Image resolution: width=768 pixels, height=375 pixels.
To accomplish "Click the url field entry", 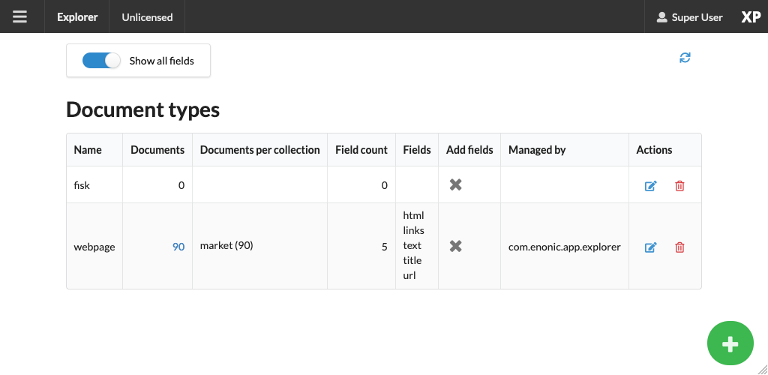I will tap(409, 275).
